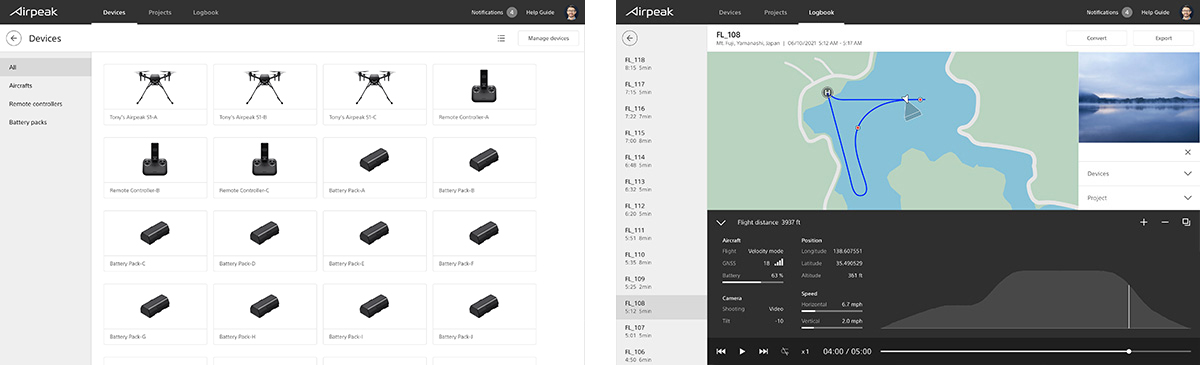Zoom in with the plus icon

(x=1143, y=222)
